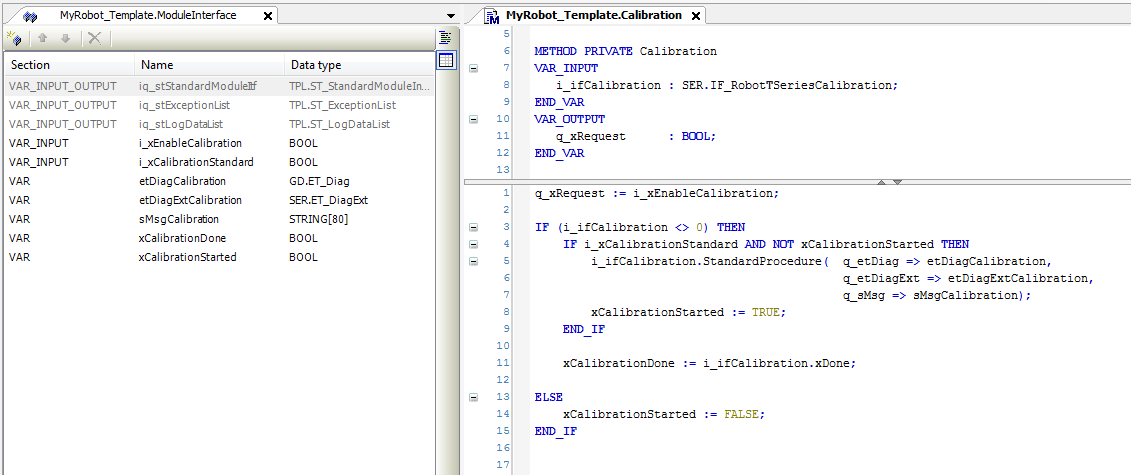The width and height of the screenshot is (1131, 475).
Task: Click the insert new variable icon
Action: click(x=14, y=38)
